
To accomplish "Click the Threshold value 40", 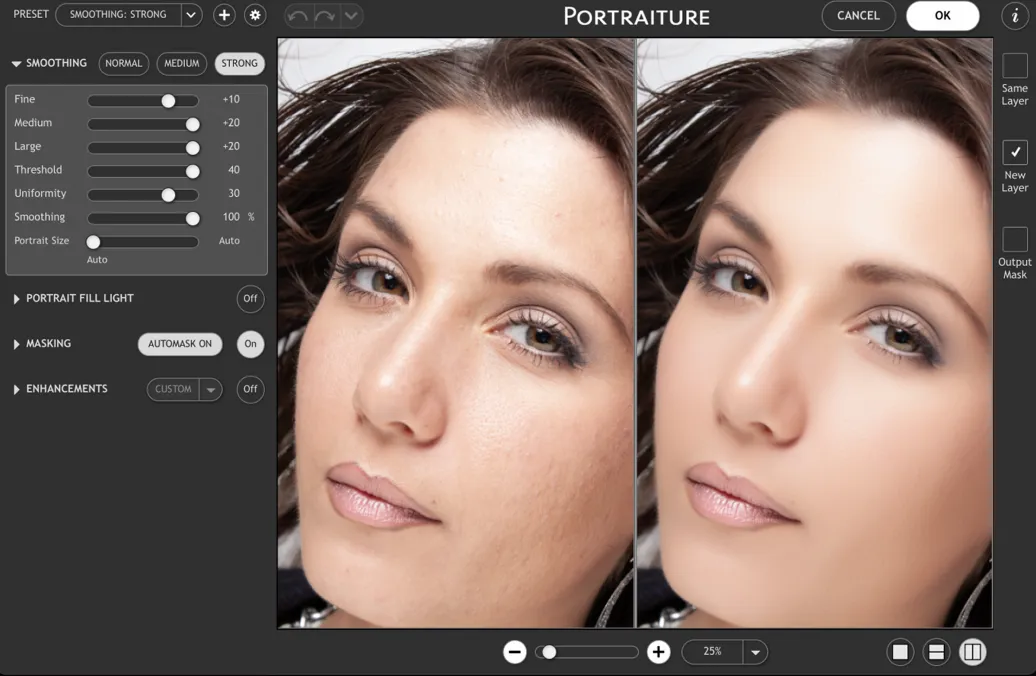I will pos(233,170).
